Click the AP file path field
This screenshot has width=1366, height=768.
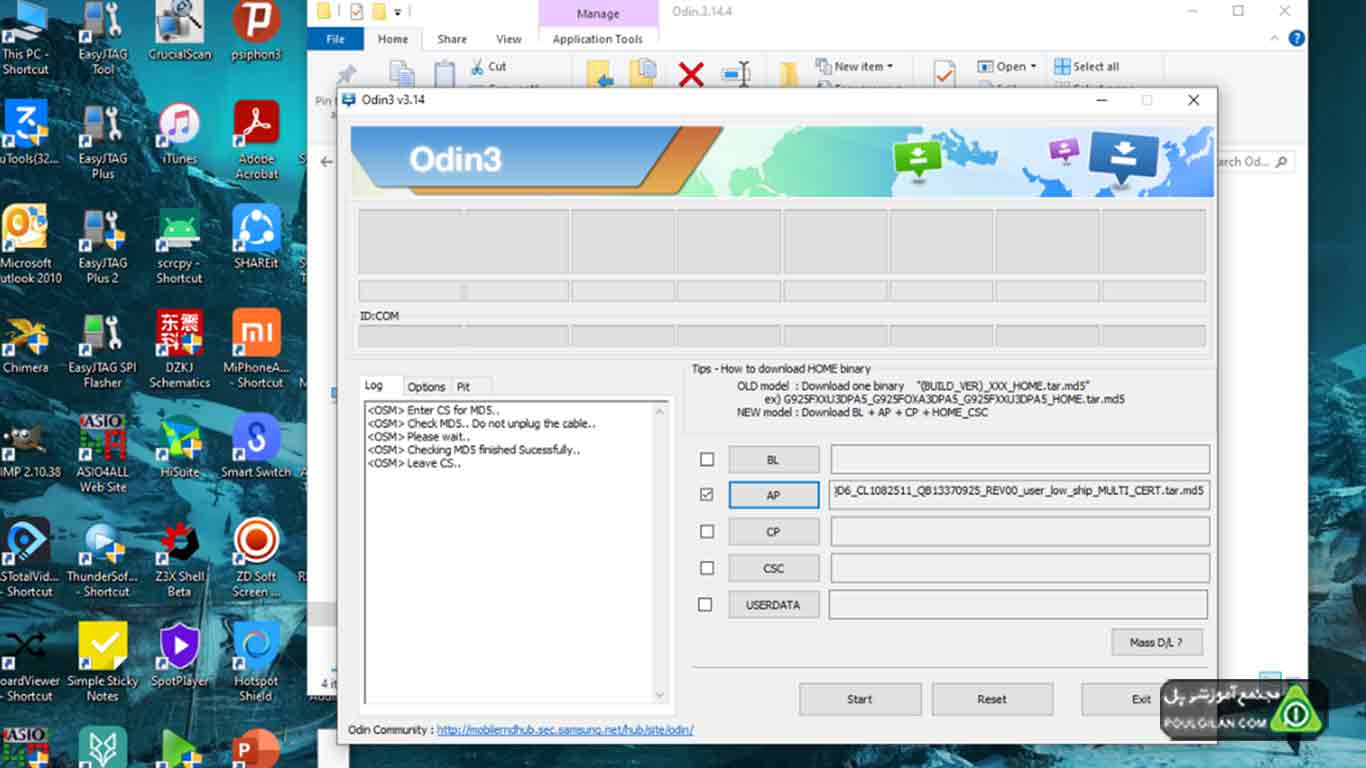pos(1019,495)
